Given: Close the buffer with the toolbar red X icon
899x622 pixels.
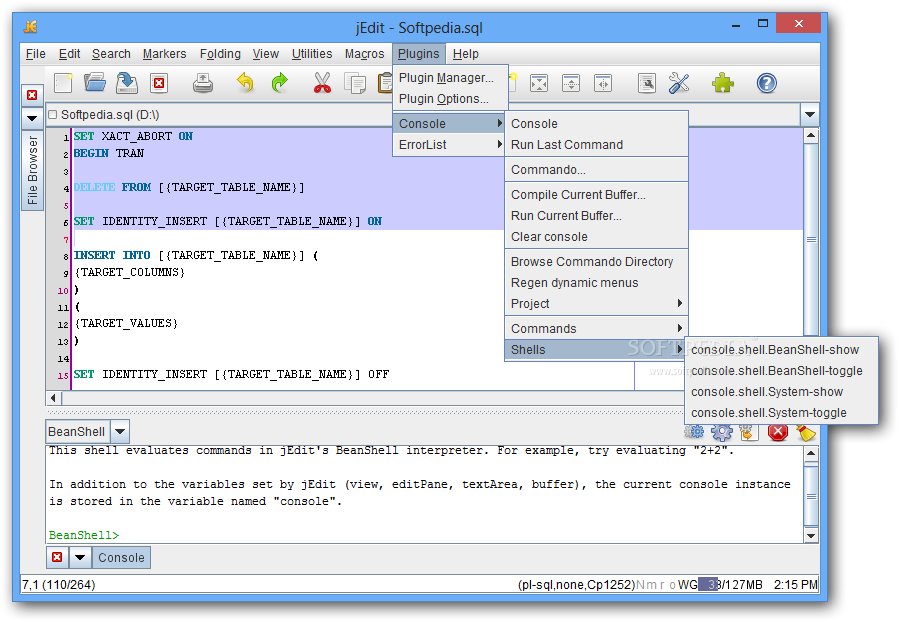Looking at the screenshot, I should [x=159, y=83].
